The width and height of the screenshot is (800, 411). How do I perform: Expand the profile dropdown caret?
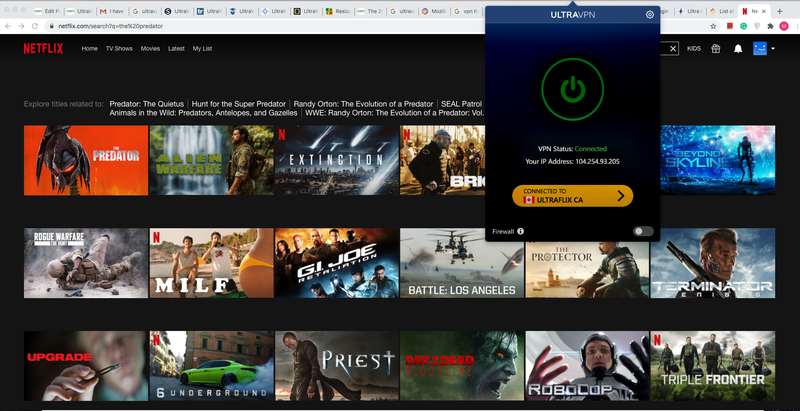773,49
